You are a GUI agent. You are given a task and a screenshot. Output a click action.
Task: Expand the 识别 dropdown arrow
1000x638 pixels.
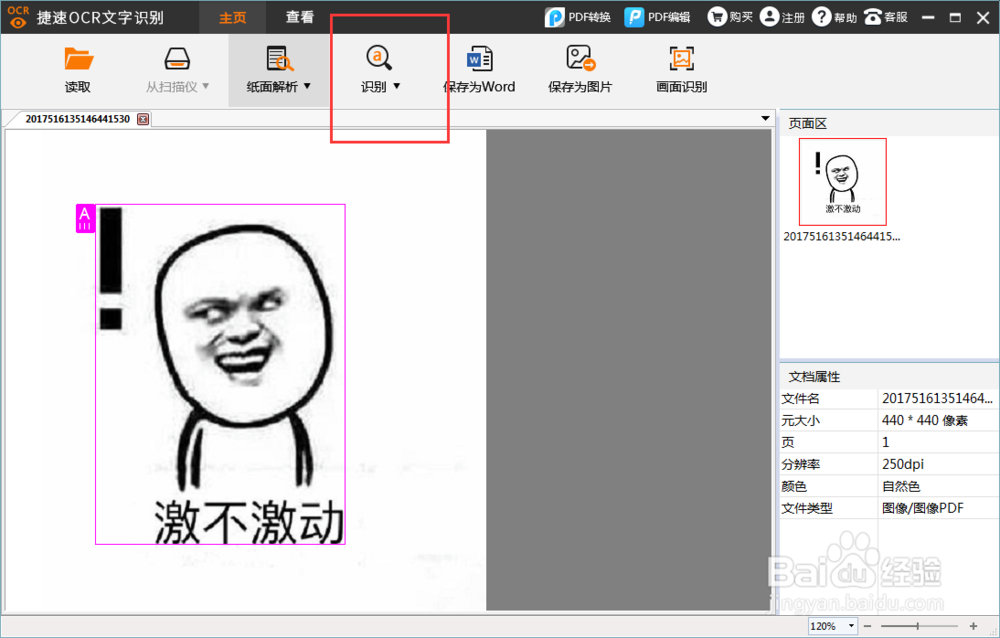[397, 86]
